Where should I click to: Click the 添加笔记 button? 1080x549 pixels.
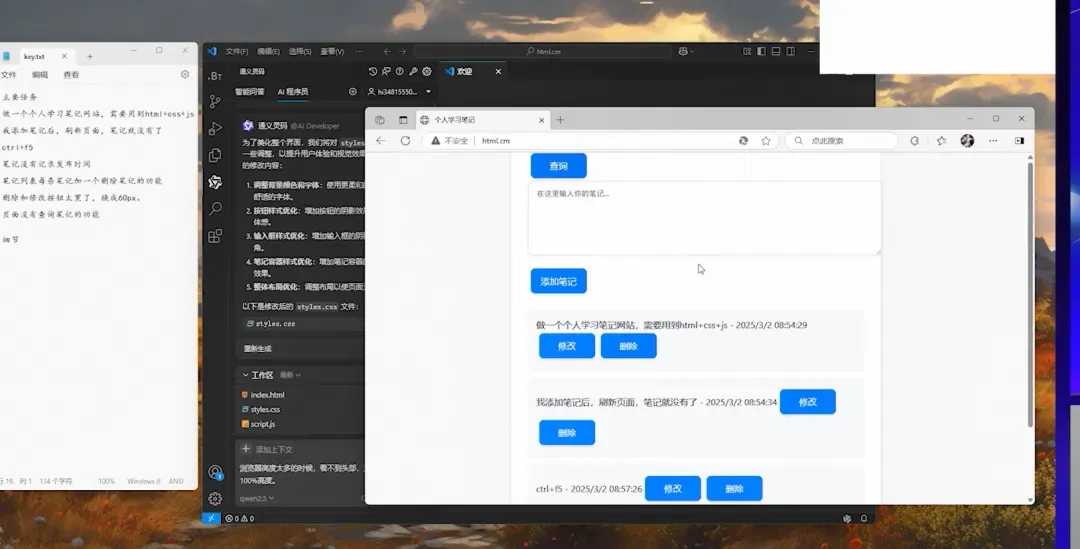tap(559, 281)
